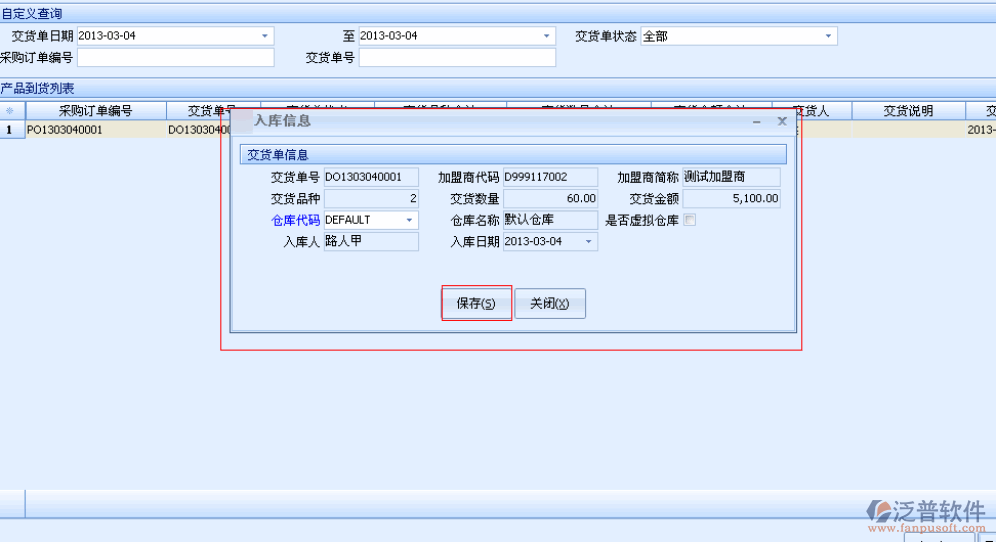Click the 交货说明 column header
The image size is (996, 544).
(908, 111)
